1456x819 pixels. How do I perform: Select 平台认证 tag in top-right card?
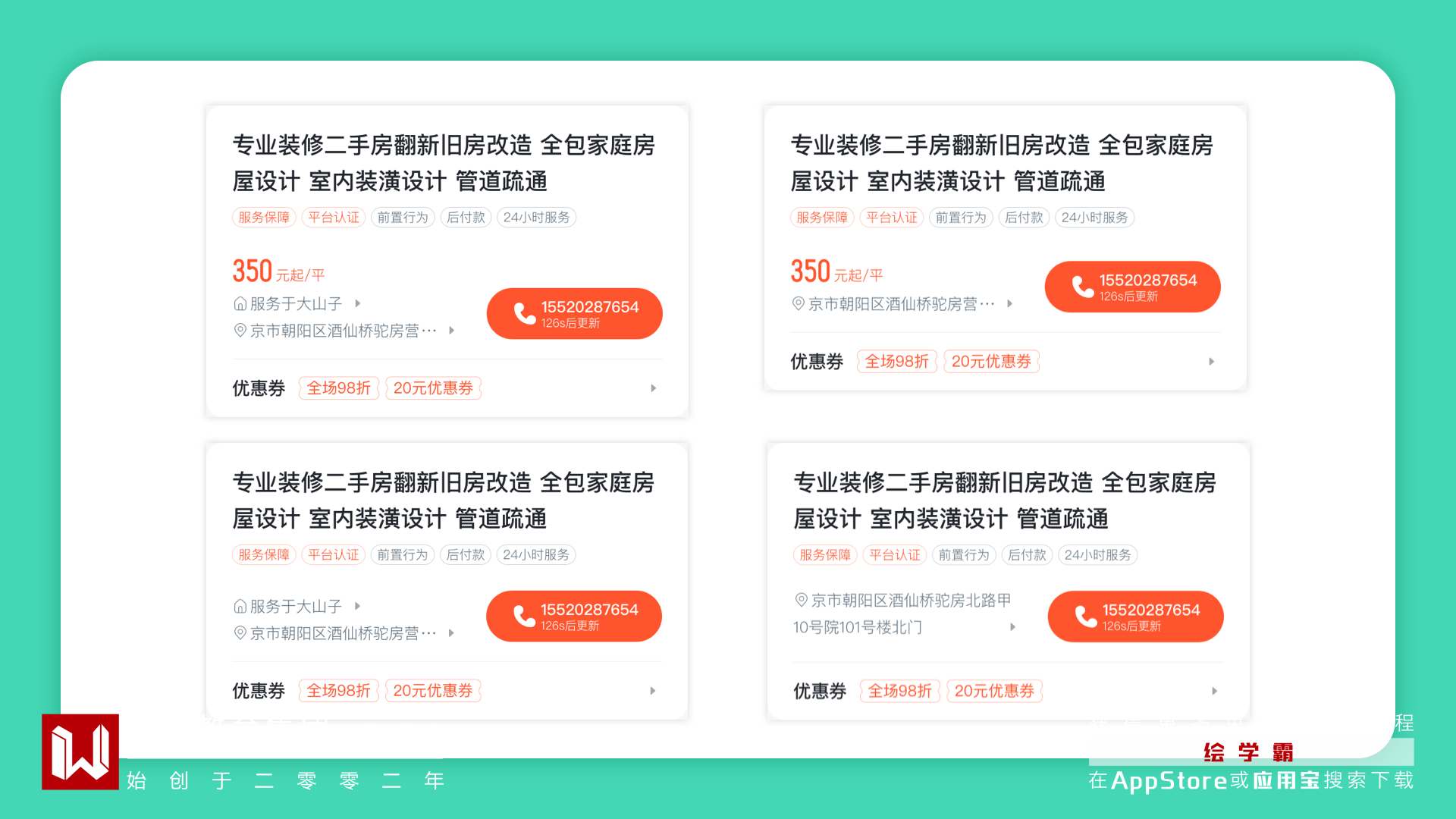tap(892, 218)
